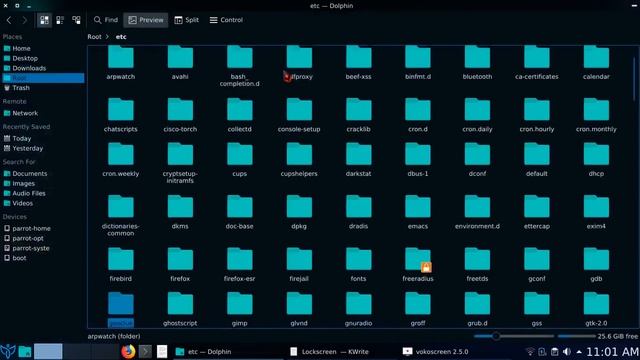Select the locked freeradius folder
Image resolution: width=640 pixels, height=360 pixels.
(418, 264)
